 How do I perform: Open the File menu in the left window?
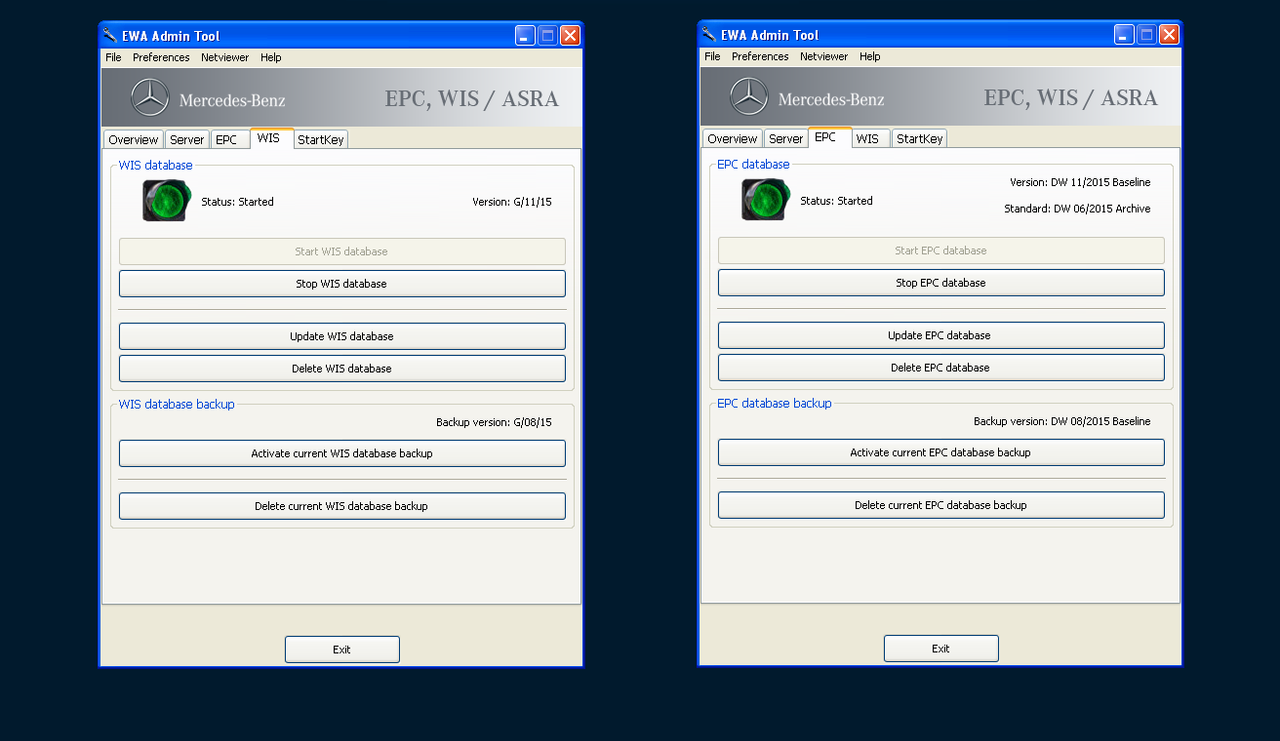(x=113, y=58)
